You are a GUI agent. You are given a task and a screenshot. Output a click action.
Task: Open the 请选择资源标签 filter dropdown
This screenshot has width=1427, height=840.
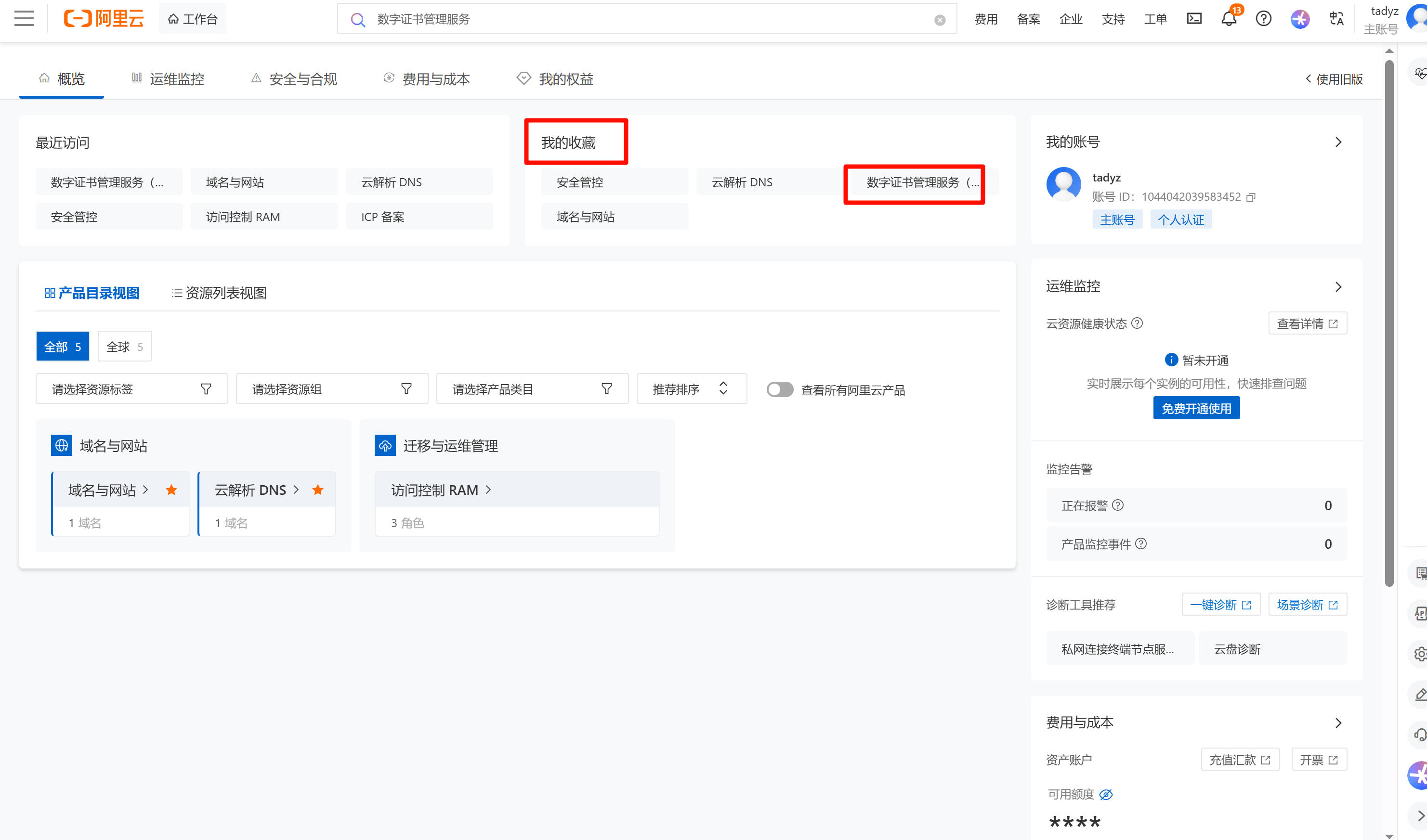(x=131, y=389)
